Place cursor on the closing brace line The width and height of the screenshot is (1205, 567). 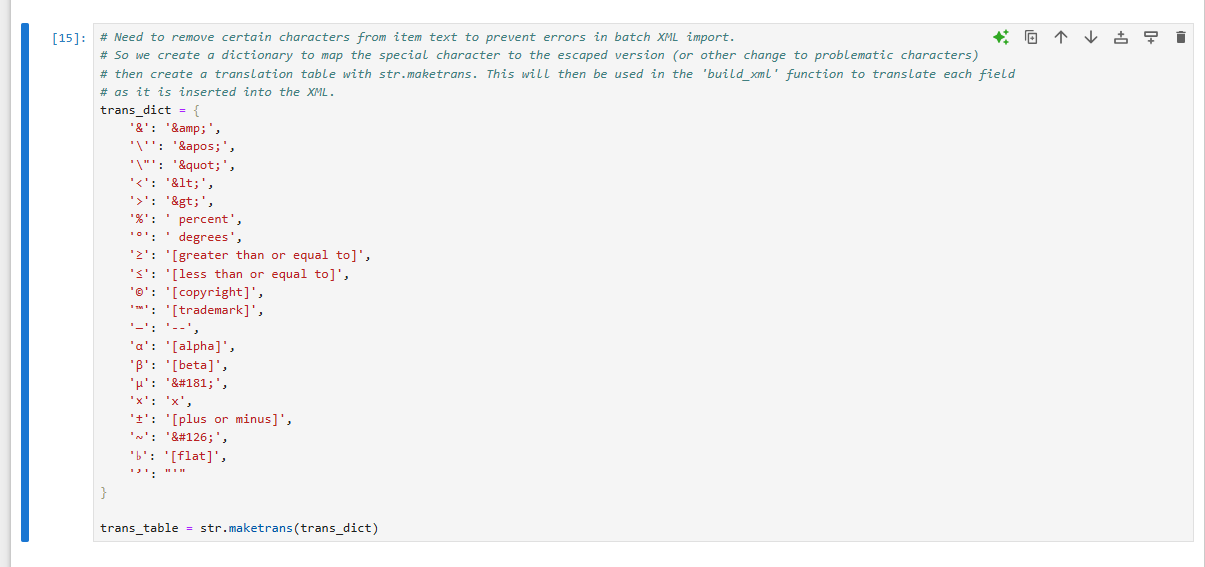click(x=103, y=492)
